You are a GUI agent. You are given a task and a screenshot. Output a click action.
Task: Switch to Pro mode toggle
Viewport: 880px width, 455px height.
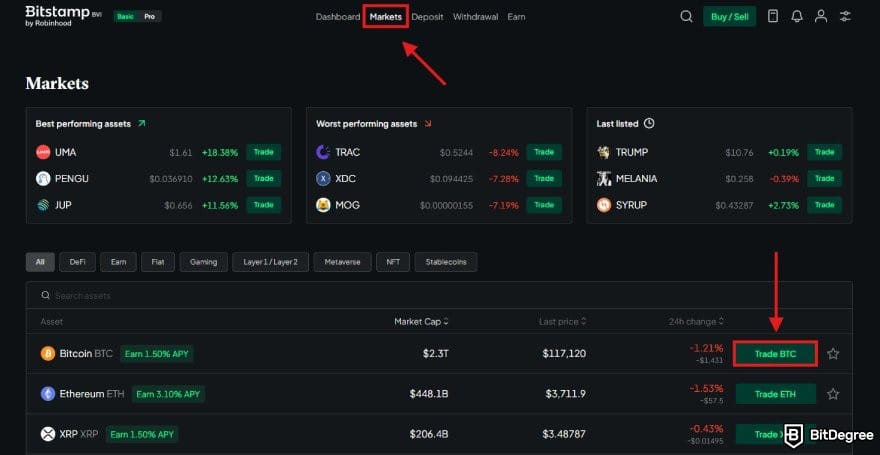click(149, 16)
